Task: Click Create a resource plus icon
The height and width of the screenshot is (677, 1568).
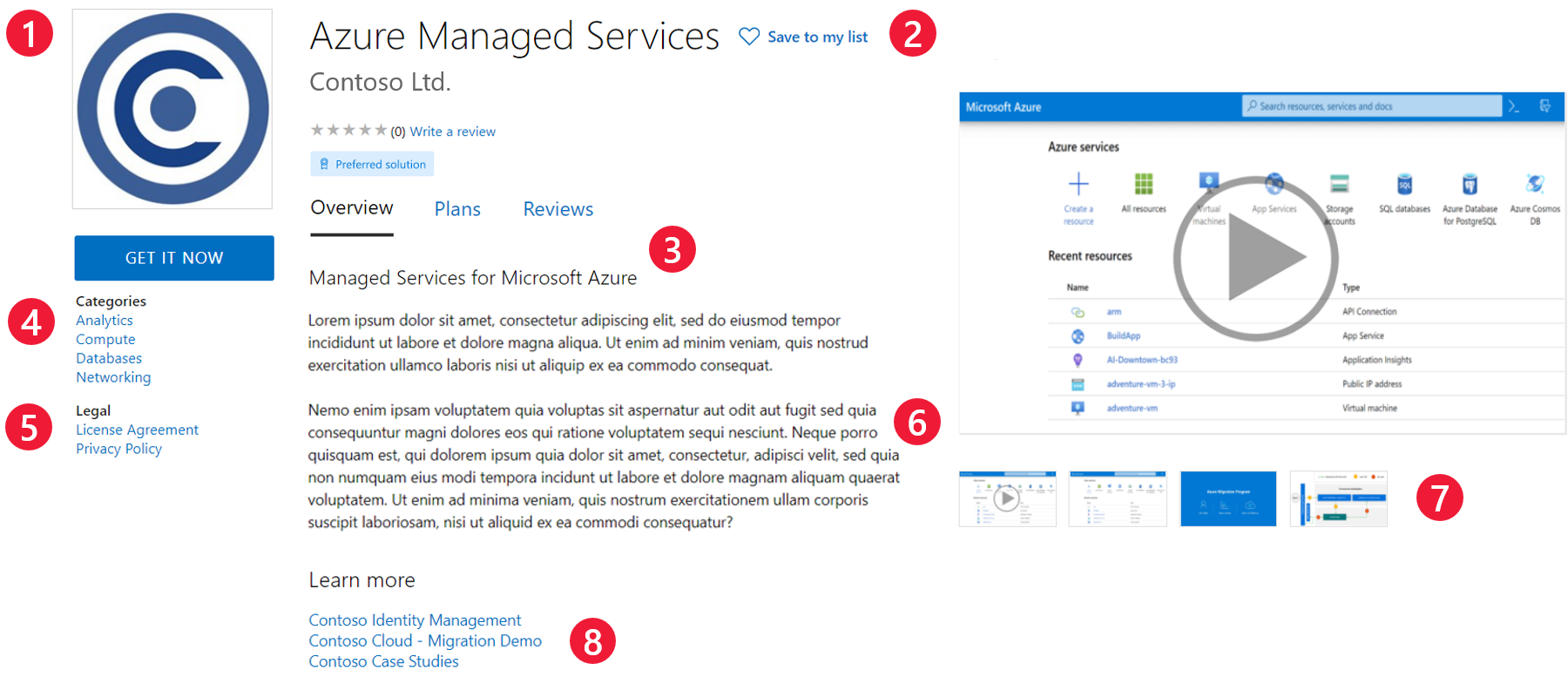Action: click(x=1078, y=184)
